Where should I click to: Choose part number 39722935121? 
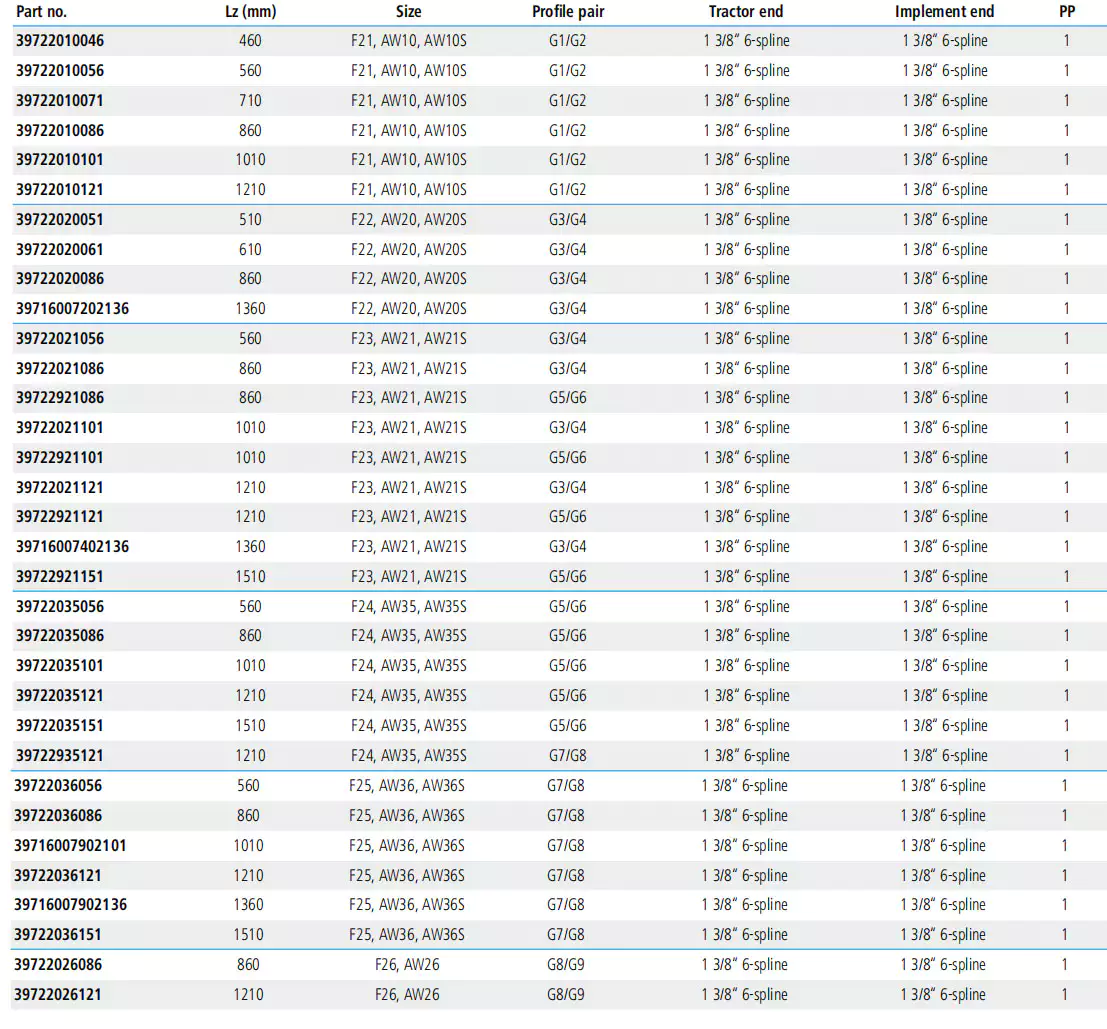(x=60, y=756)
